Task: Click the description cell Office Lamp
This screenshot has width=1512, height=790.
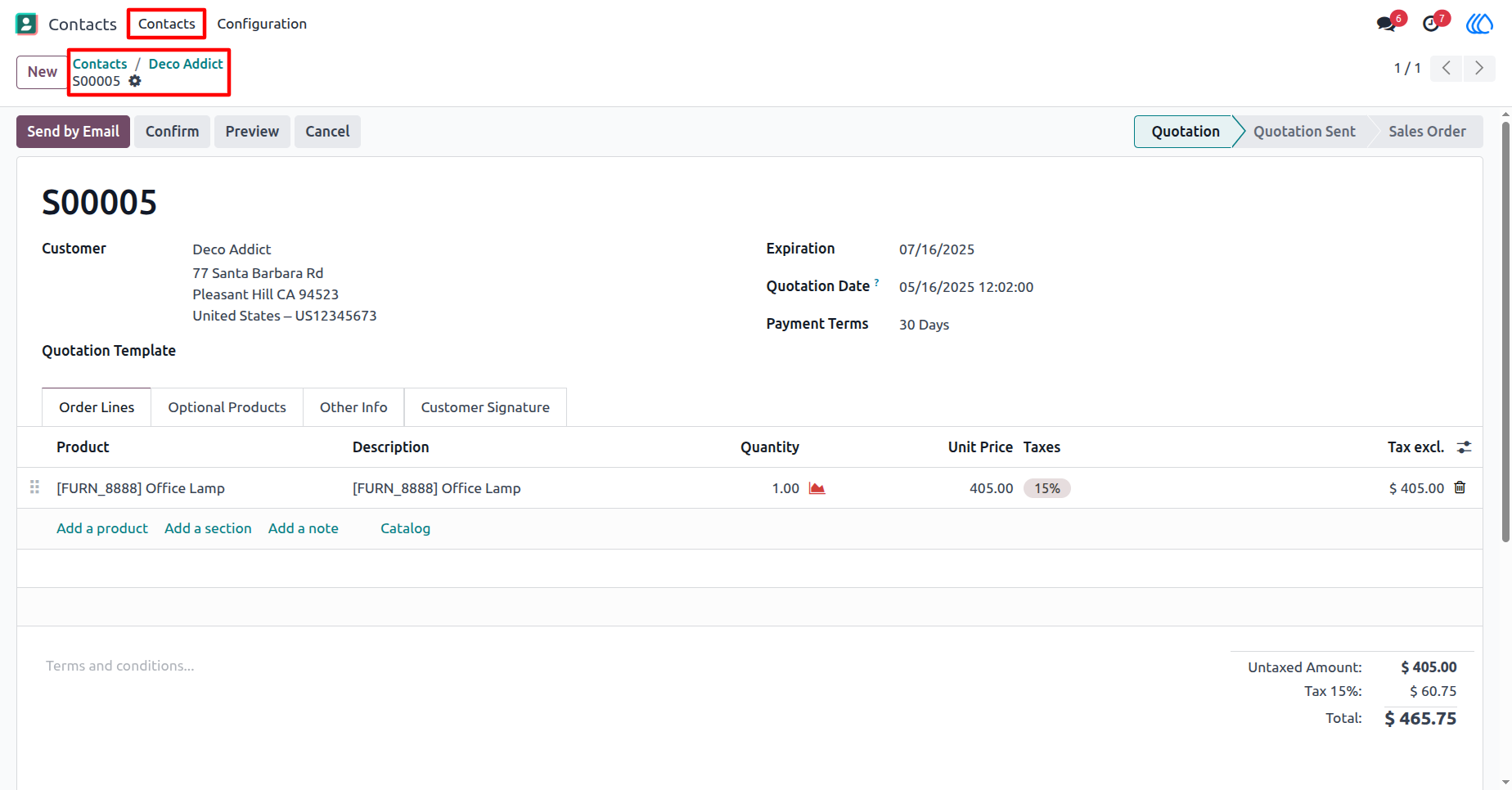Action: (x=436, y=488)
